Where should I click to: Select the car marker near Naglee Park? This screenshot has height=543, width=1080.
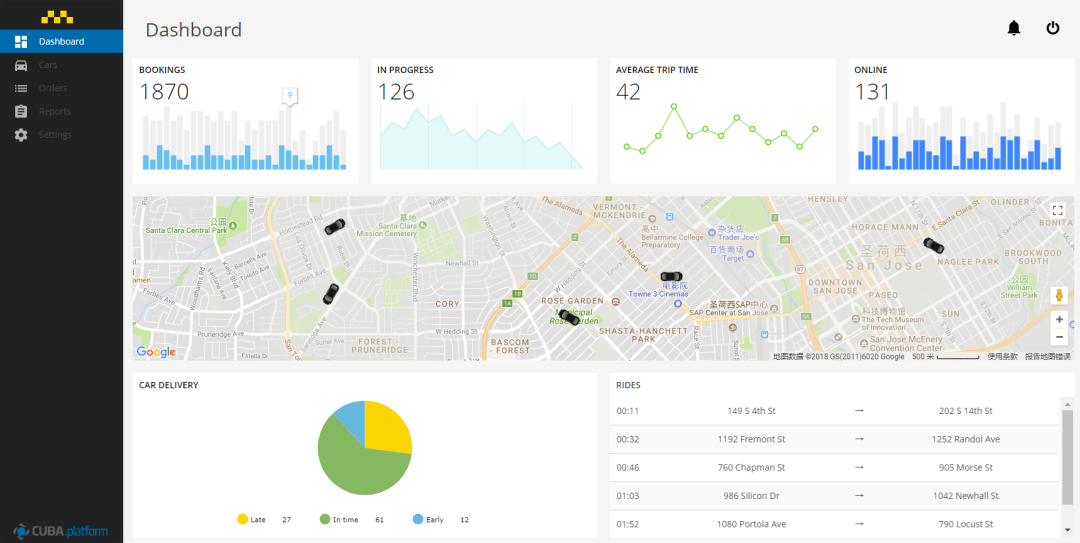coord(933,245)
